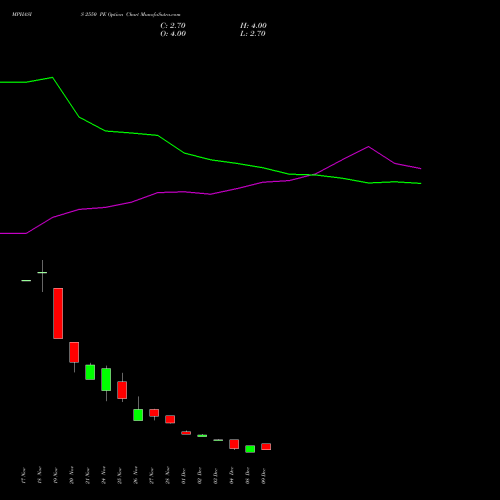Screen dimensions: 500x500
Task: Click the '20 Nov' date axis label
Action: (x=71, y=476)
